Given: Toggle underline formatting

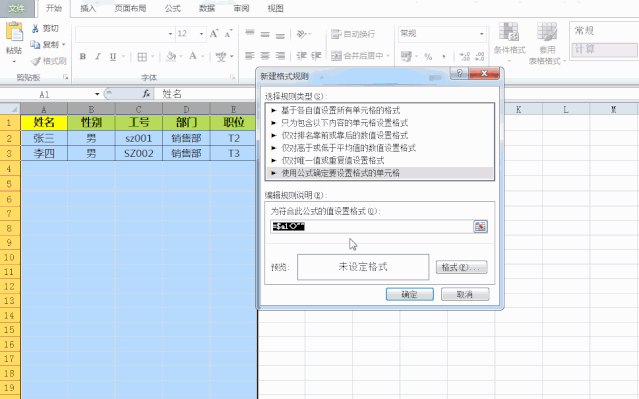Looking at the screenshot, I should [x=113, y=57].
